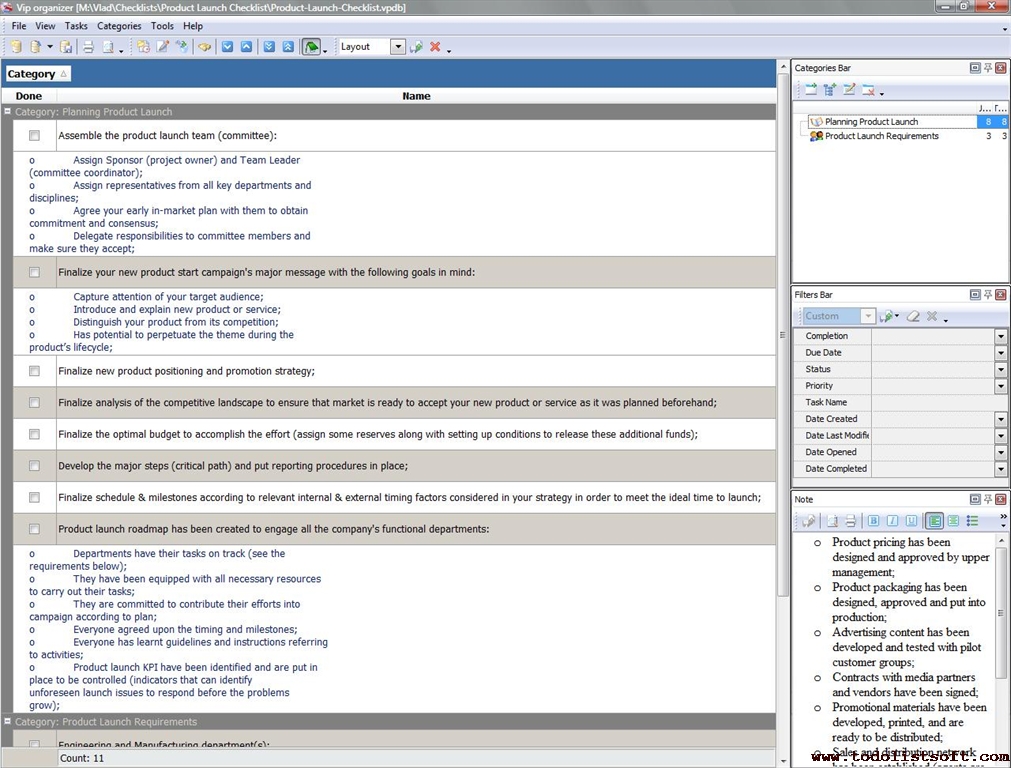The height and width of the screenshot is (768, 1011).
Task: Open the Layout dropdown in the toolbar
Action: click(x=398, y=47)
